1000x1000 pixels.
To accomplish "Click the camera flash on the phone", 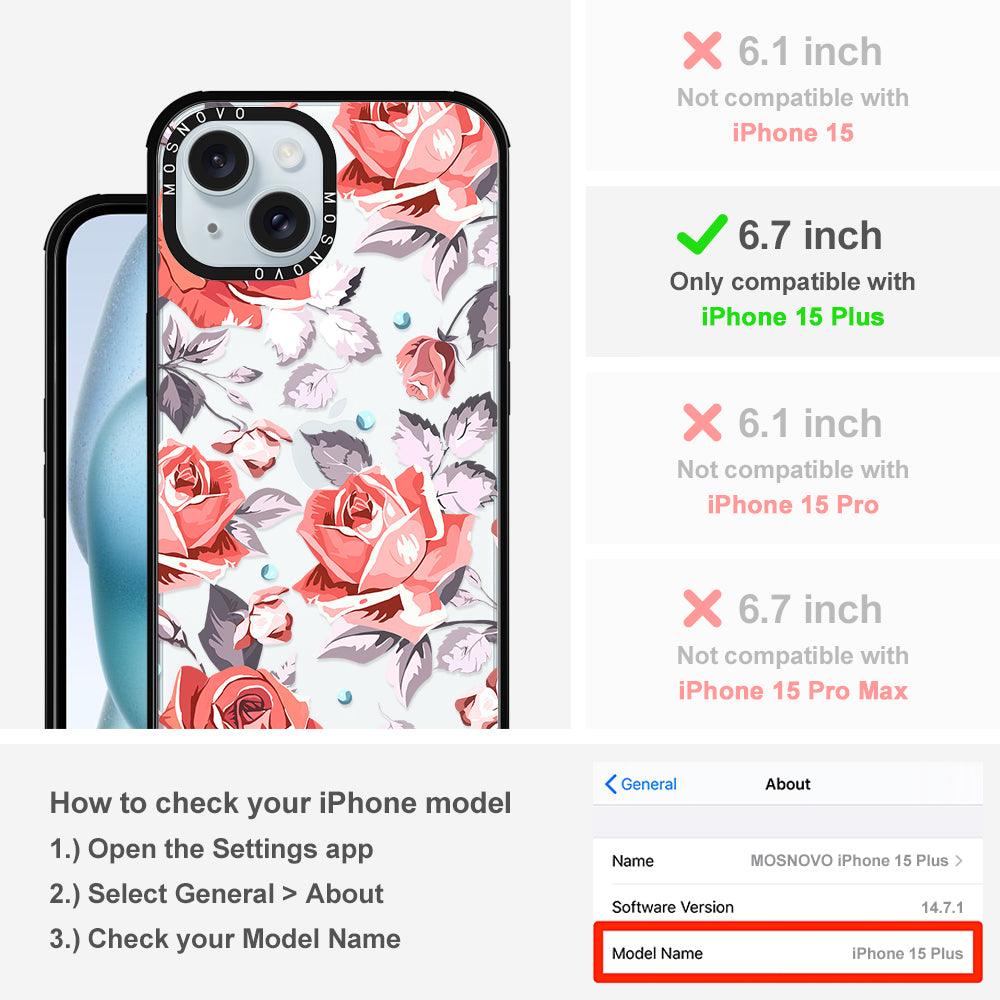I will tap(288, 152).
